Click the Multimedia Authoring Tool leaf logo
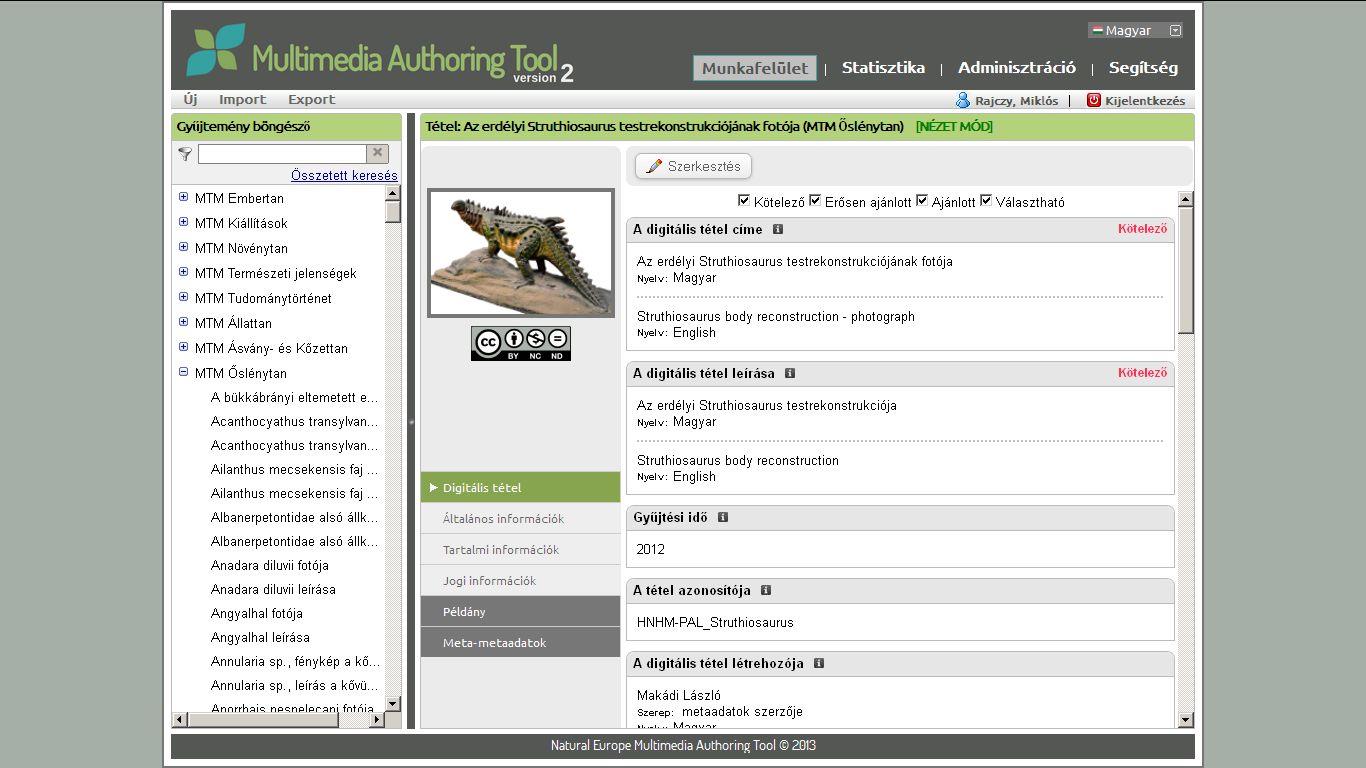The image size is (1366, 768). point(215,50)
